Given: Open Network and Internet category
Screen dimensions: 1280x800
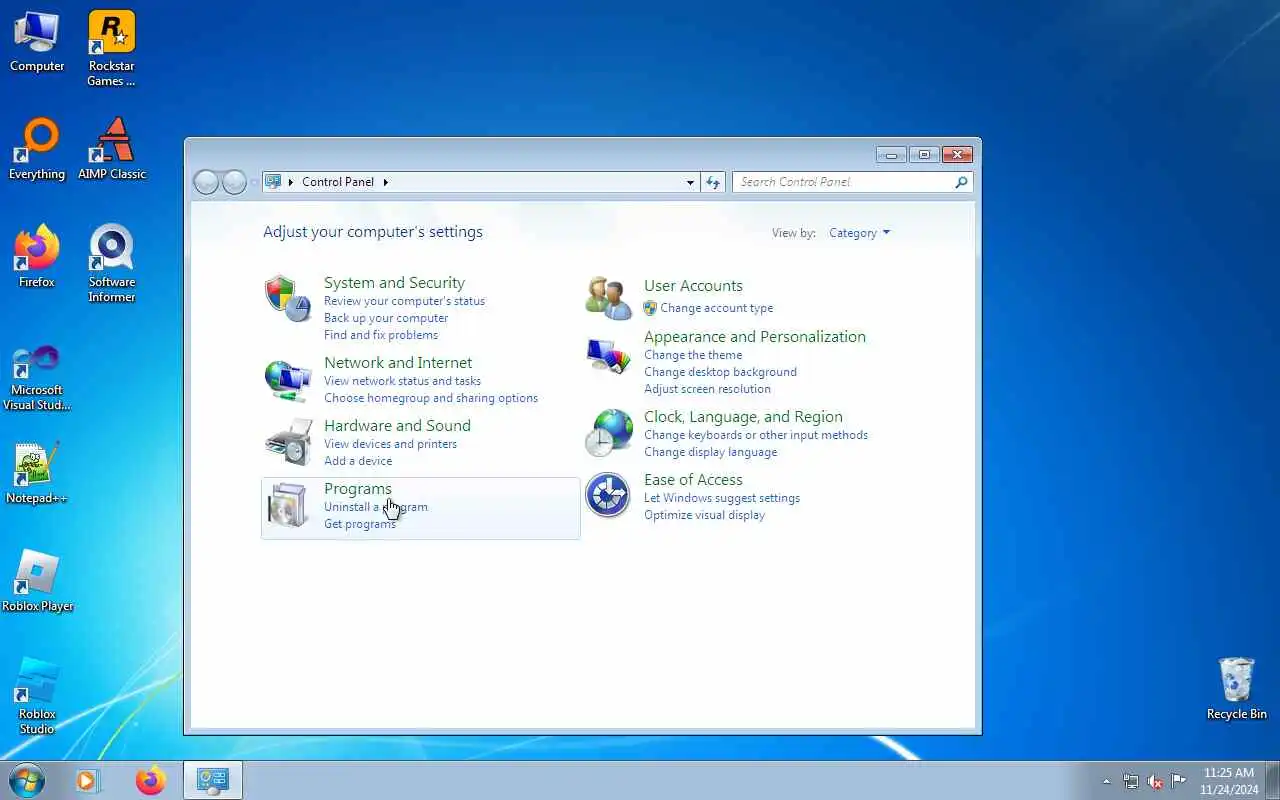Looking at the screenshot, I should [398, 363].
